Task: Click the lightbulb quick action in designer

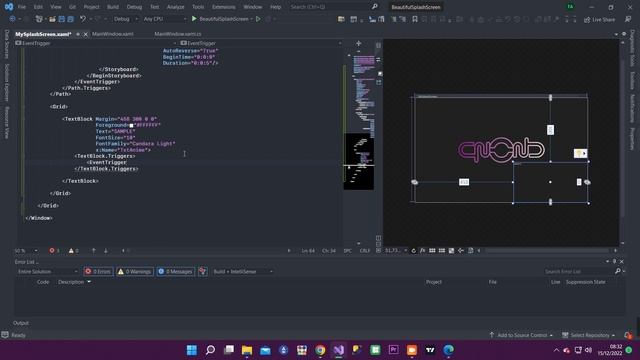Action: 580,153
